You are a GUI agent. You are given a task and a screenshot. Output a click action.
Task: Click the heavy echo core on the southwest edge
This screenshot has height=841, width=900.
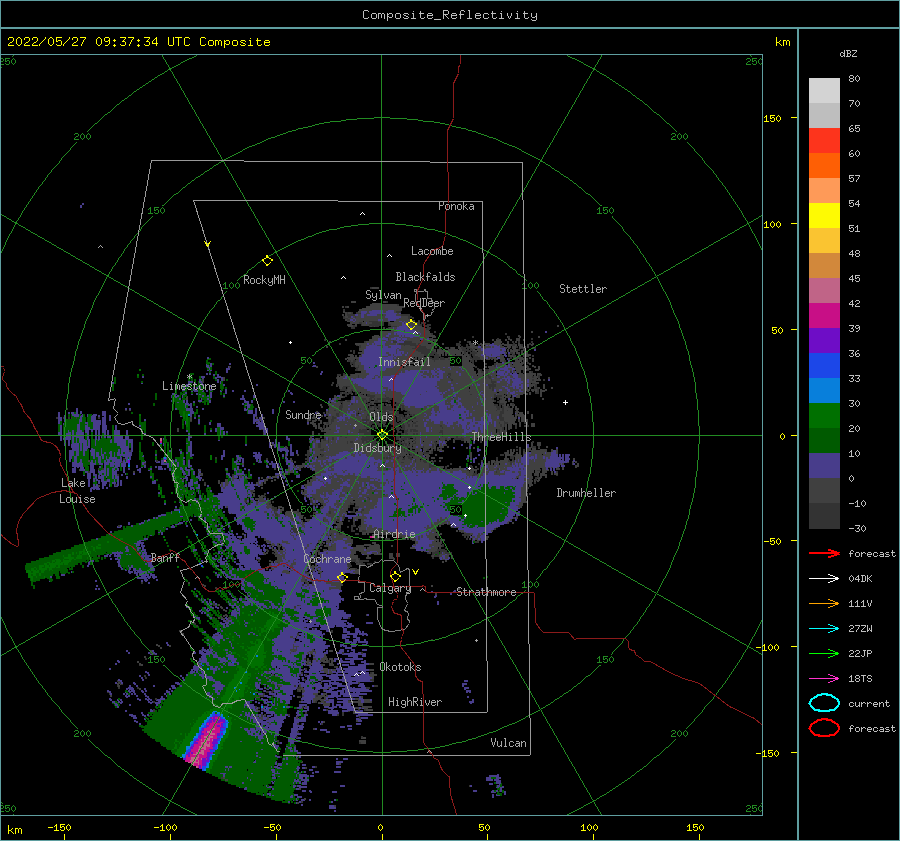click(x=207, y=739)
